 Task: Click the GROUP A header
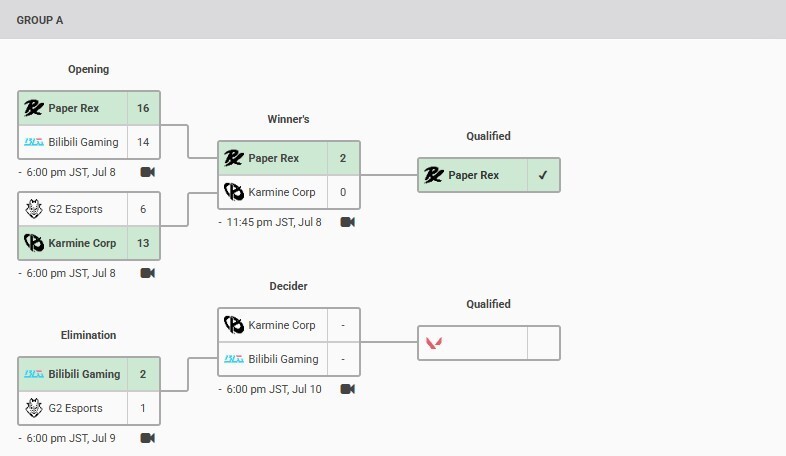[x=40, y=21]
